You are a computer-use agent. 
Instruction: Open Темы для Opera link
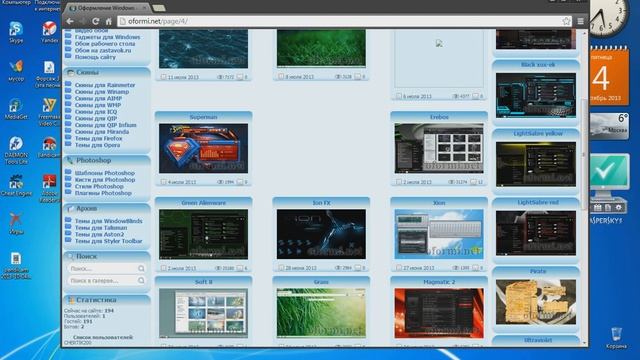tap(98, 145)
